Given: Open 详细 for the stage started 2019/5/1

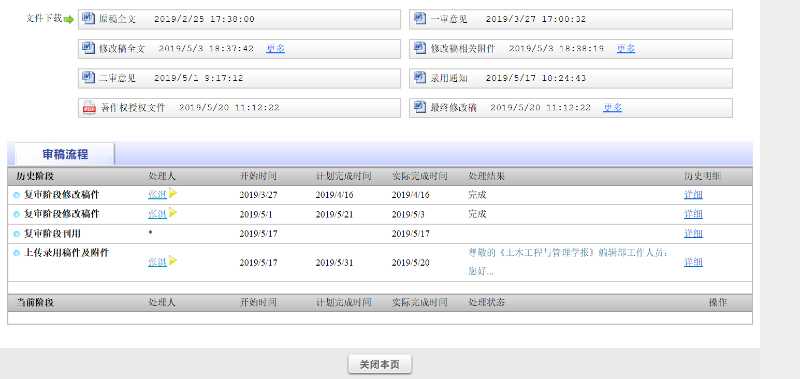Looking at the screenshot, I should pos(693,214).
